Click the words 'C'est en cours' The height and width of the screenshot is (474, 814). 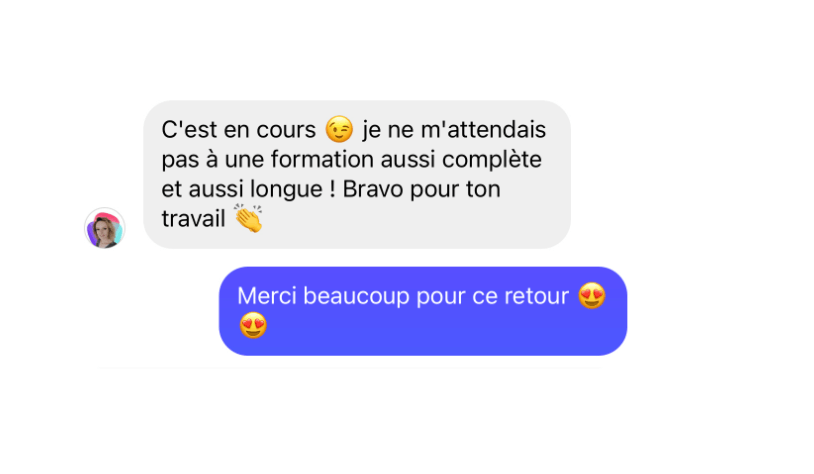click(238, 130)
